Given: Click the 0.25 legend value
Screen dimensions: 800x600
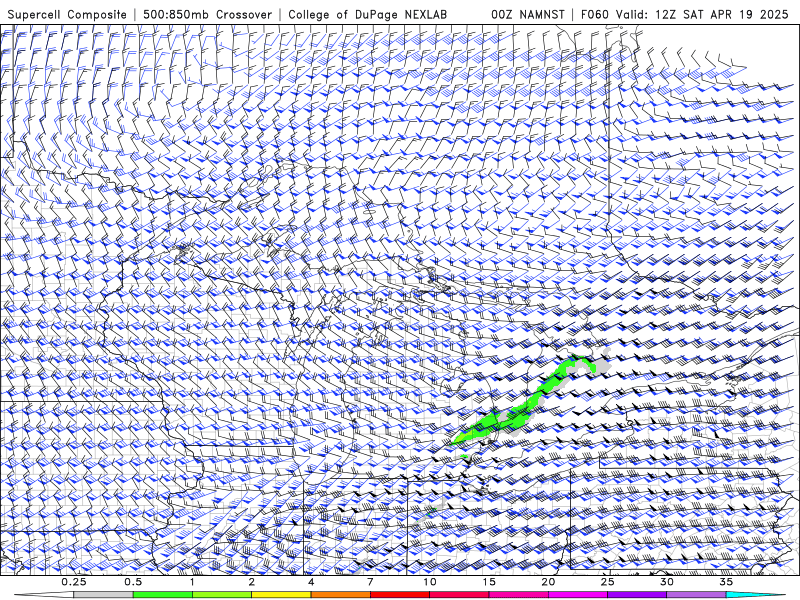Looking at the screenshot, I should coord(74,582).
